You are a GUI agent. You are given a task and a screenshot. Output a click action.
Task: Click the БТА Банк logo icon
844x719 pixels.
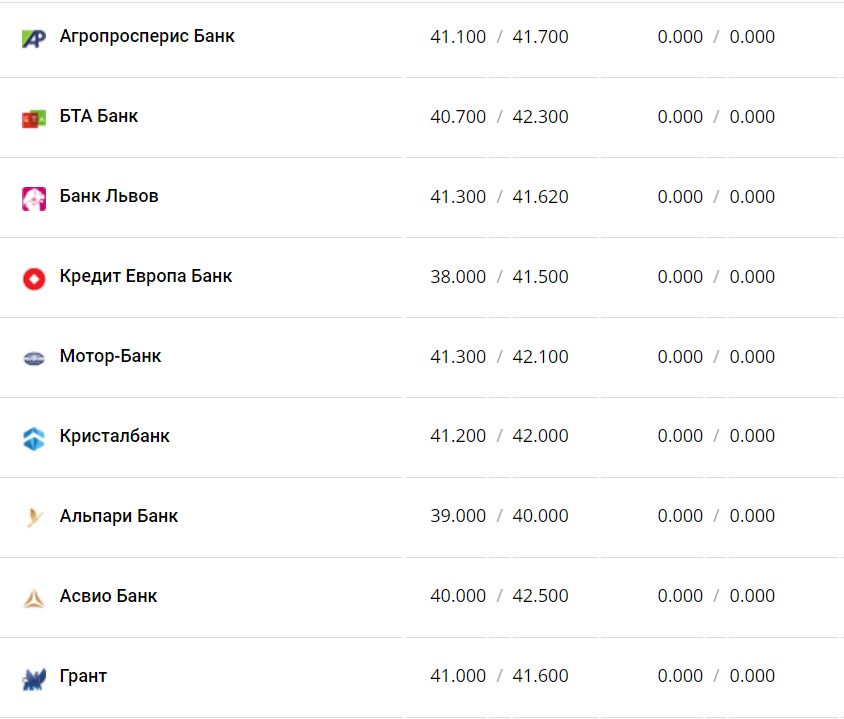[34, 118]
